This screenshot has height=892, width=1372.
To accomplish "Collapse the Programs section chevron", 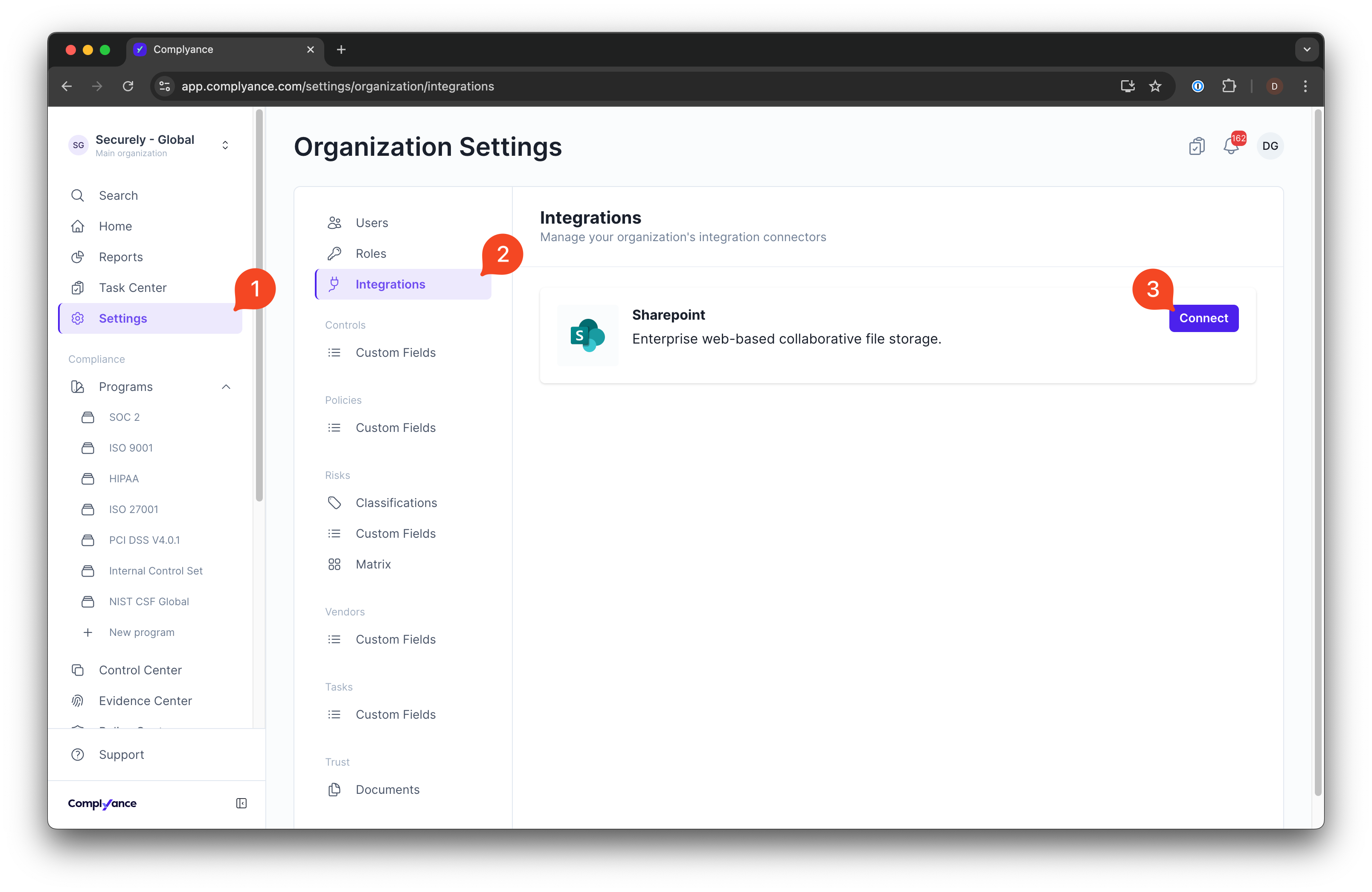I will pyautogui.click(x=226, y=386).
